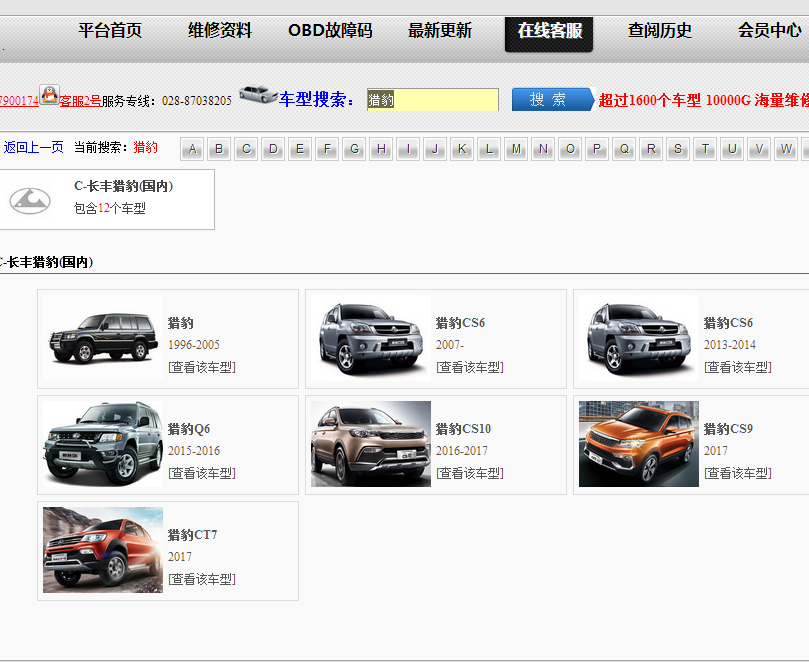Image resolution: width=809 pixels, height=662 pixels.
Task: Open the C-长丰猎豹(国内) brand title
Action: coord(124,186)
